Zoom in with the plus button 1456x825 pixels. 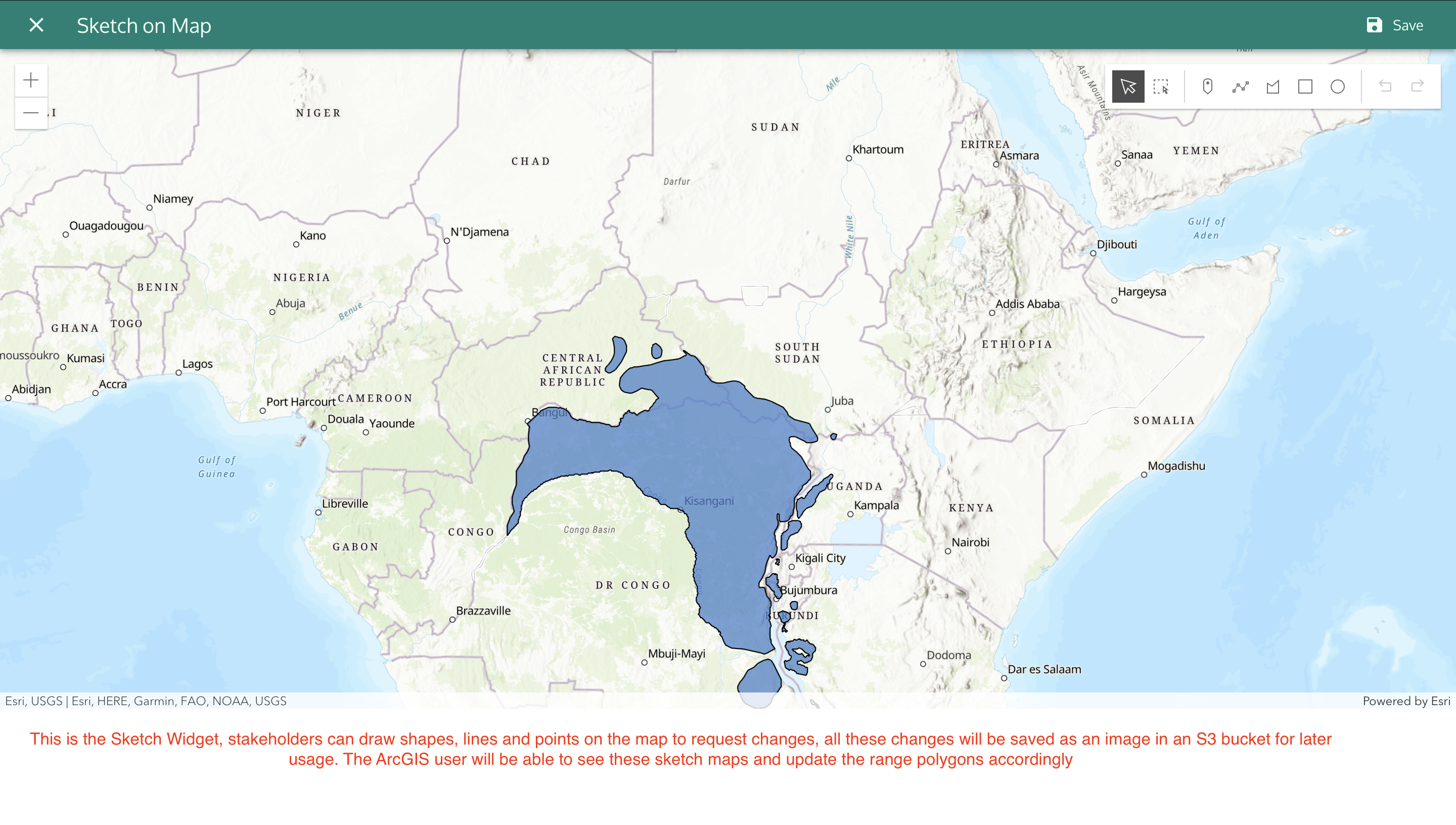31,80
